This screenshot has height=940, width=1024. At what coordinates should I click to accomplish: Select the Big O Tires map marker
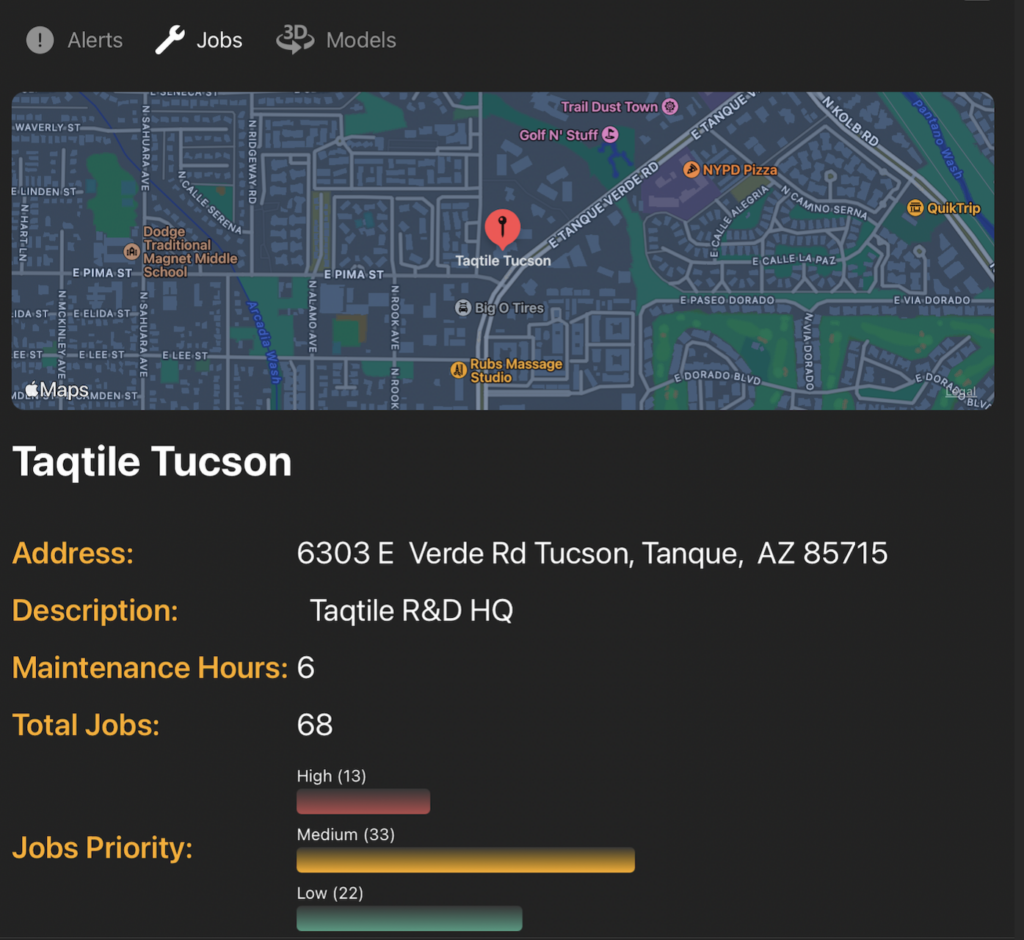[462, 308]
